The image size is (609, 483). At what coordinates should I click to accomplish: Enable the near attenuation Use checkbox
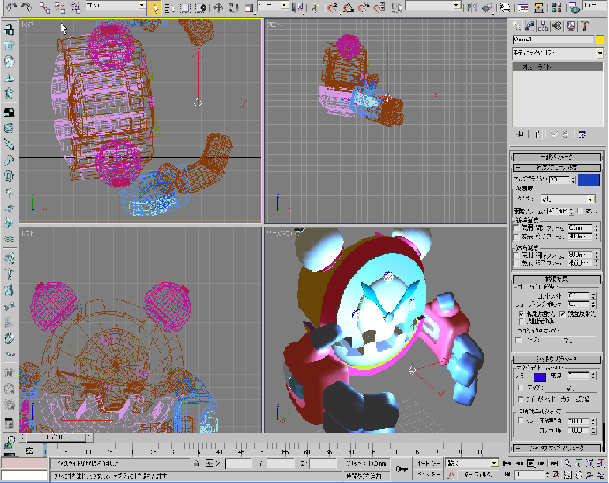(x=516, y=228)
